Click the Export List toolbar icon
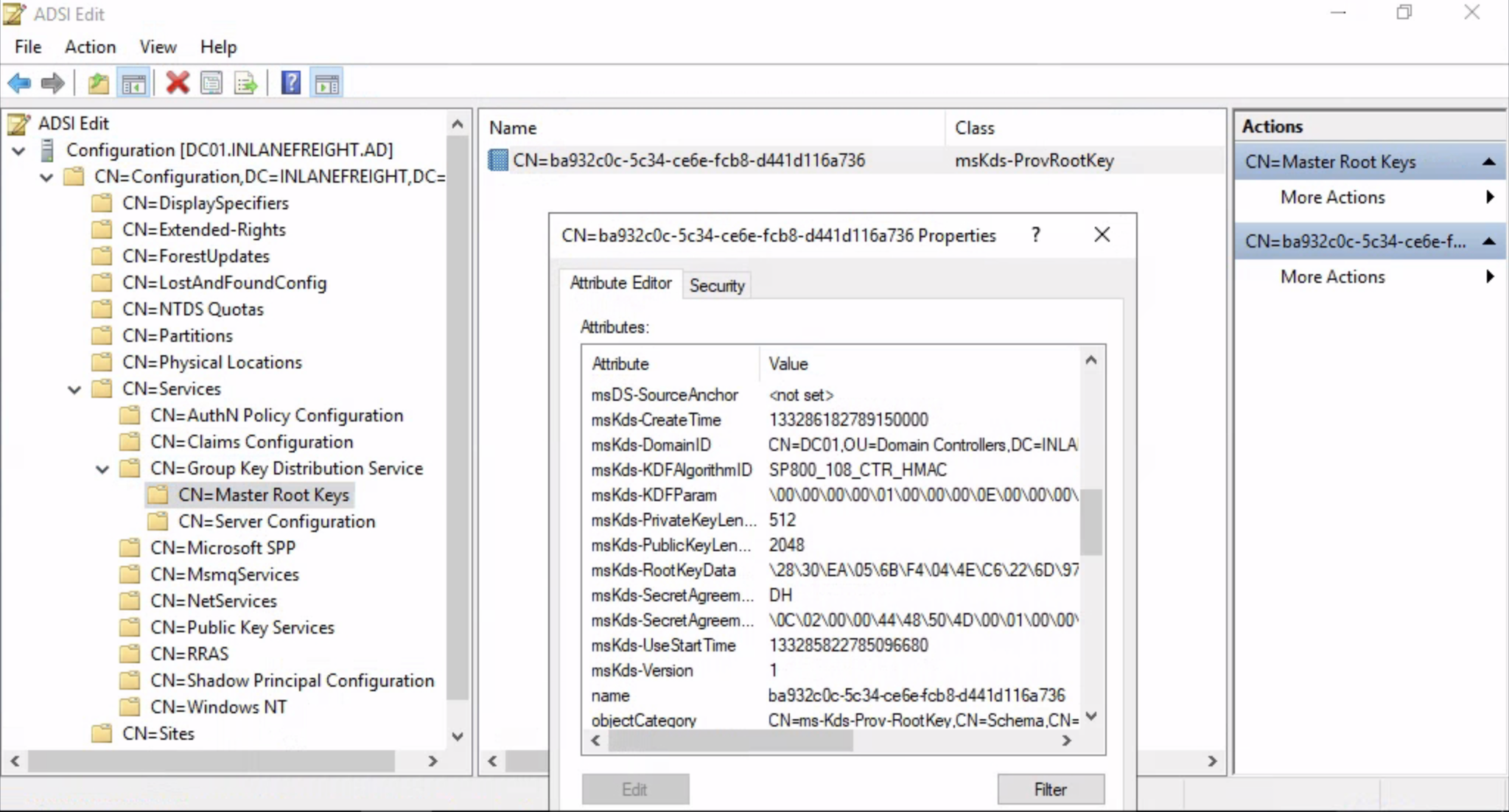1509x812 pixels. coord(245,83)
